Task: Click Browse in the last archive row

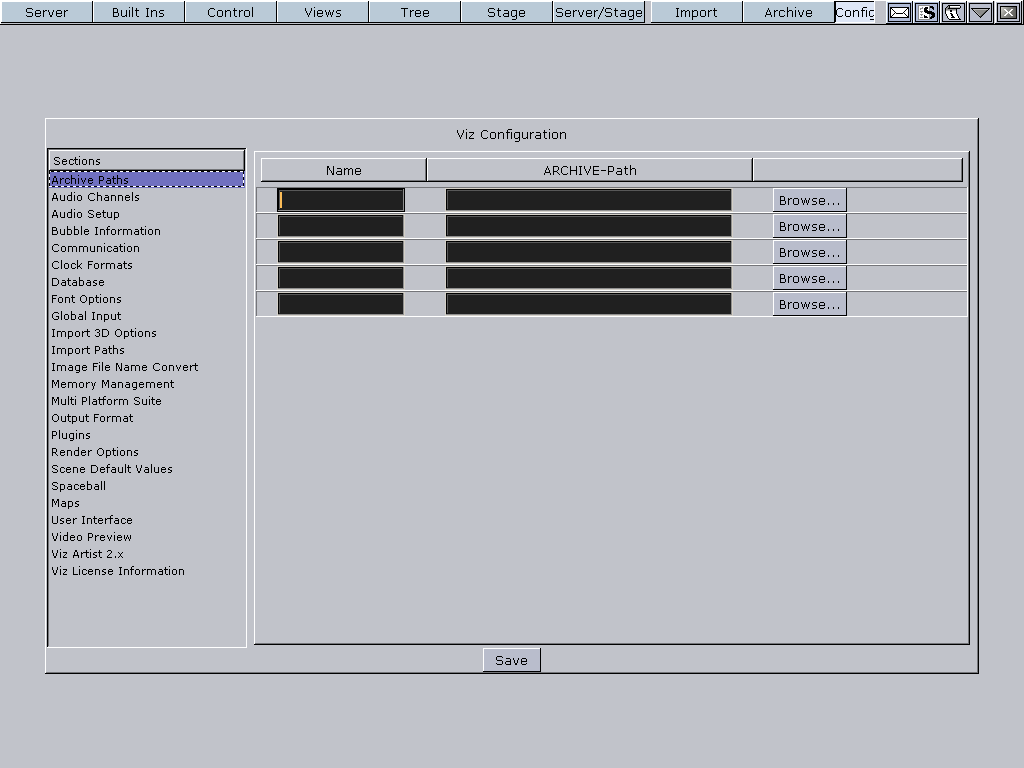Action: click(x=809, y=304)
